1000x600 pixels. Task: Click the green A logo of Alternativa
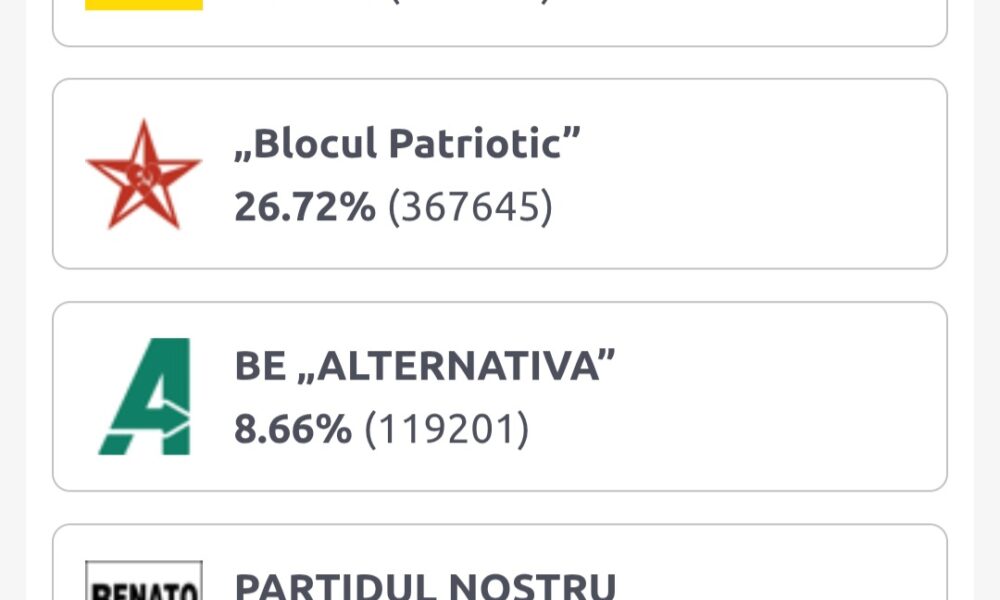click(145, 396)
